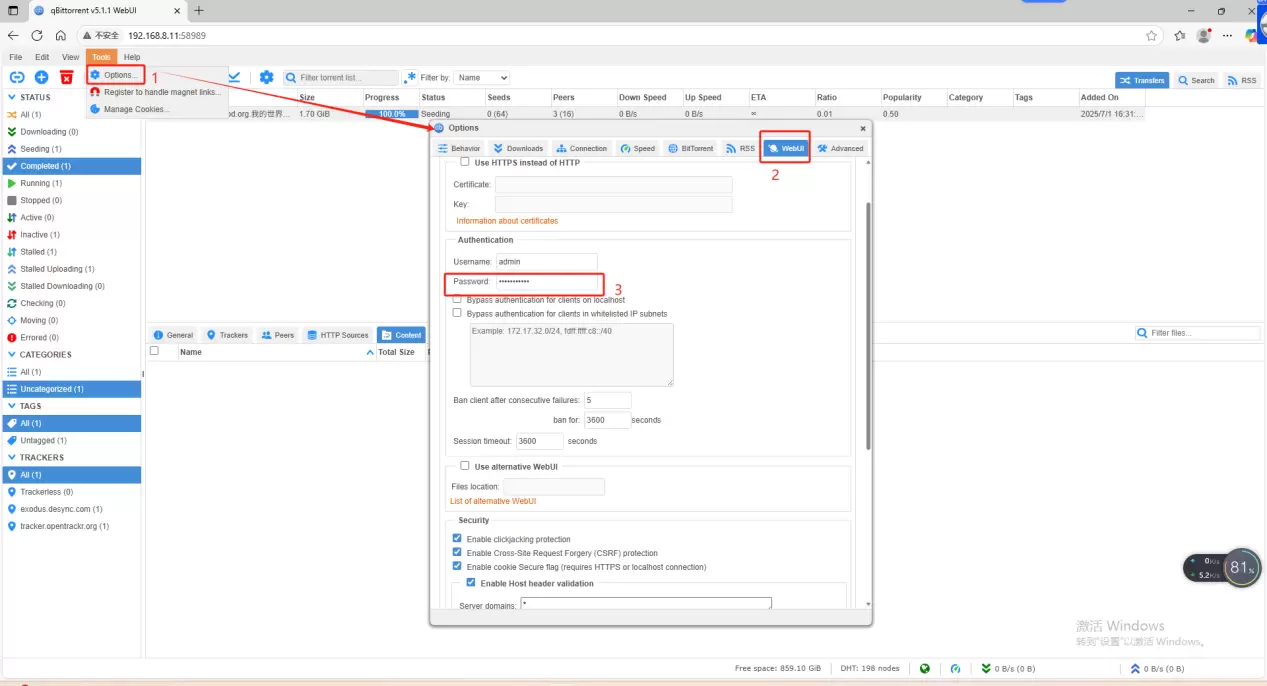The height and width of the screenshot is (686, 1267).
Task: Click the green connection status globe icon
Action: click(x=925, y=669)
